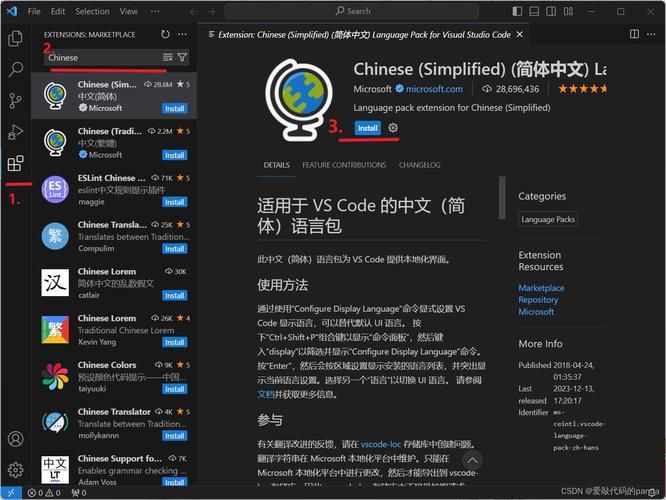Screen dimensions: 666x500
Task: Install Chinese Translator by mollykannn
Action: [x=175, y=436]
